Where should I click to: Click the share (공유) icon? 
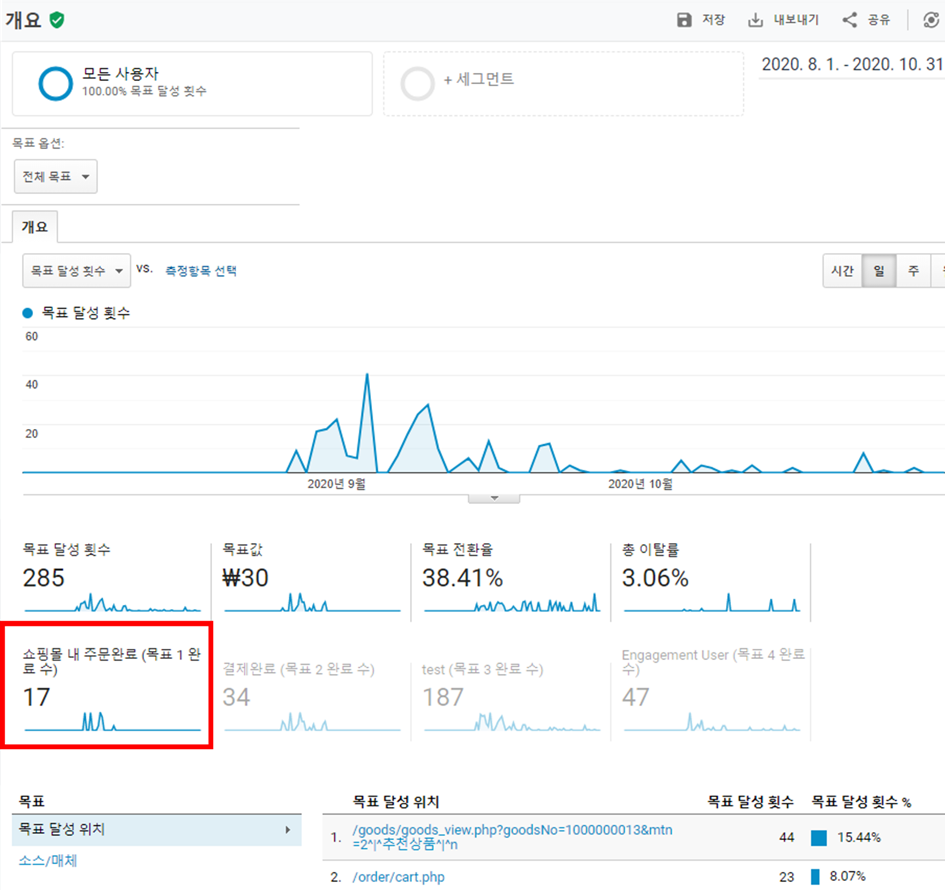coord(850,20)
